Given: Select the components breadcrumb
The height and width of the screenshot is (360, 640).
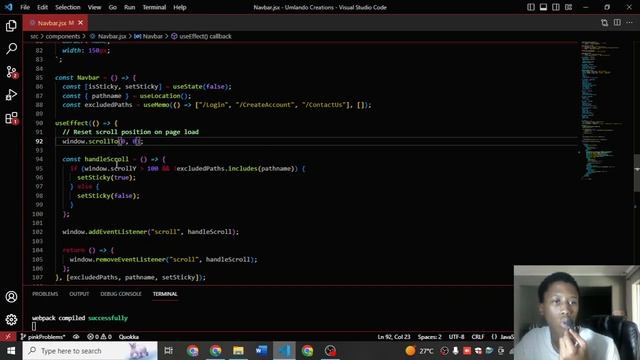Looking at the screenshot, I should (x=63, y=36).
